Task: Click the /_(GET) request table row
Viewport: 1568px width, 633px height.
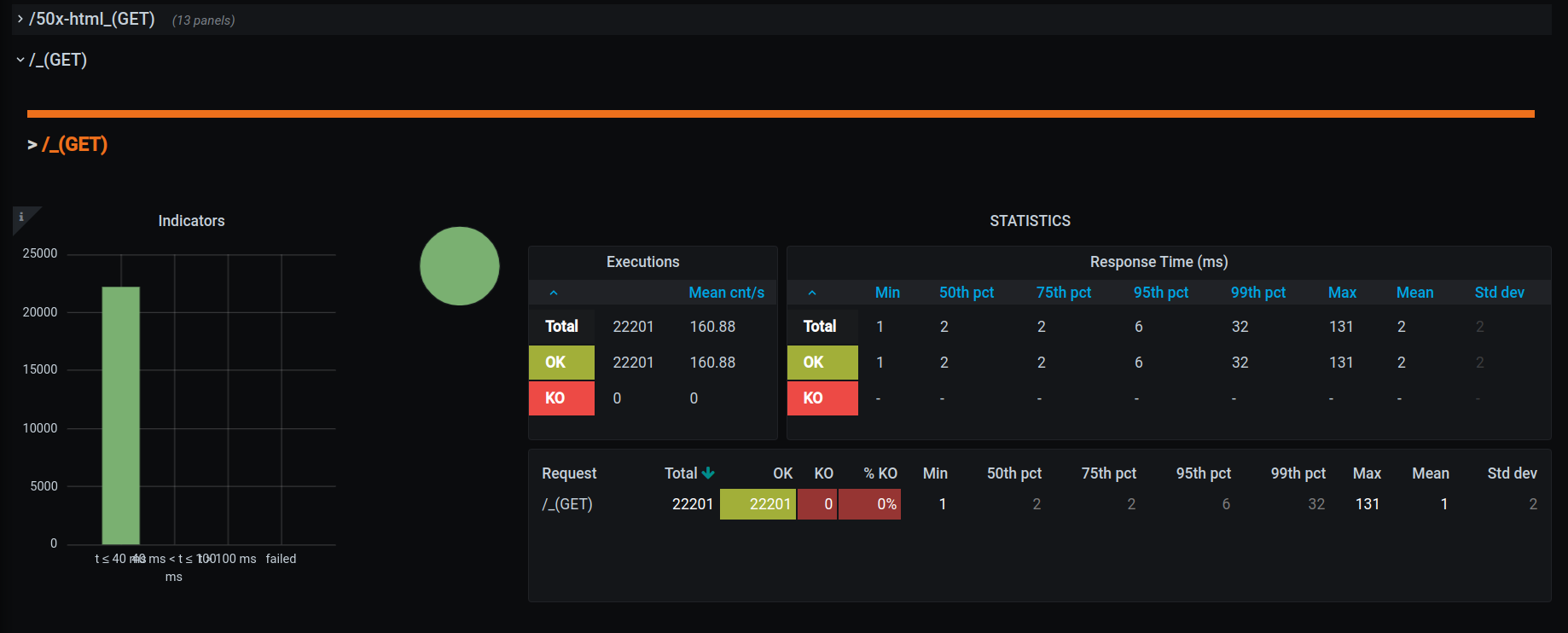Action: point(567,504)
